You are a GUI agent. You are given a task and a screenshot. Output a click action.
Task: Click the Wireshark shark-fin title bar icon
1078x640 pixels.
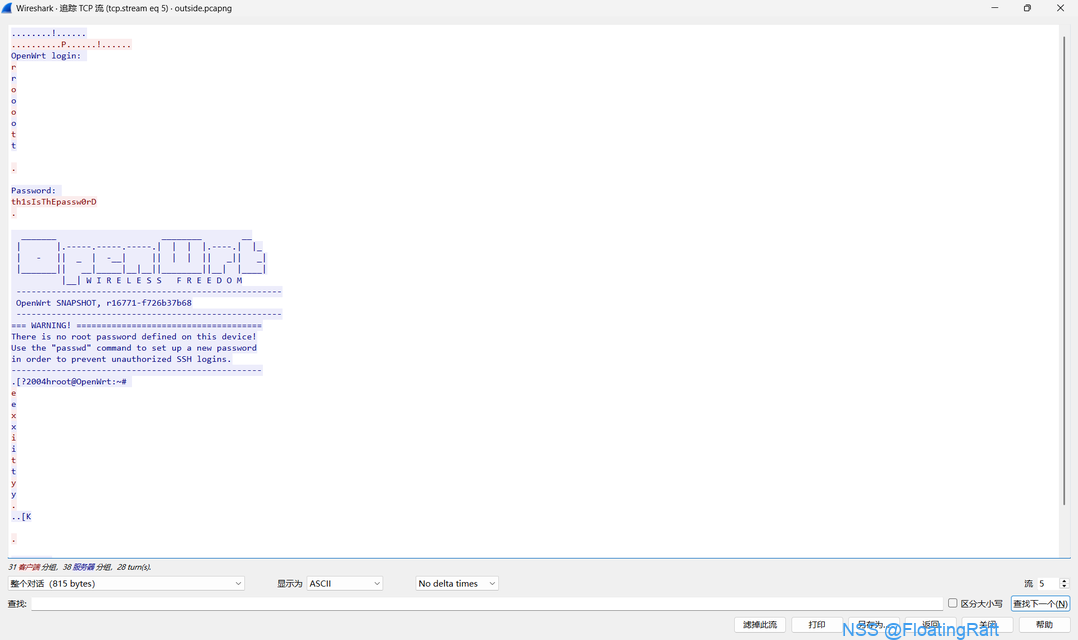7,8
